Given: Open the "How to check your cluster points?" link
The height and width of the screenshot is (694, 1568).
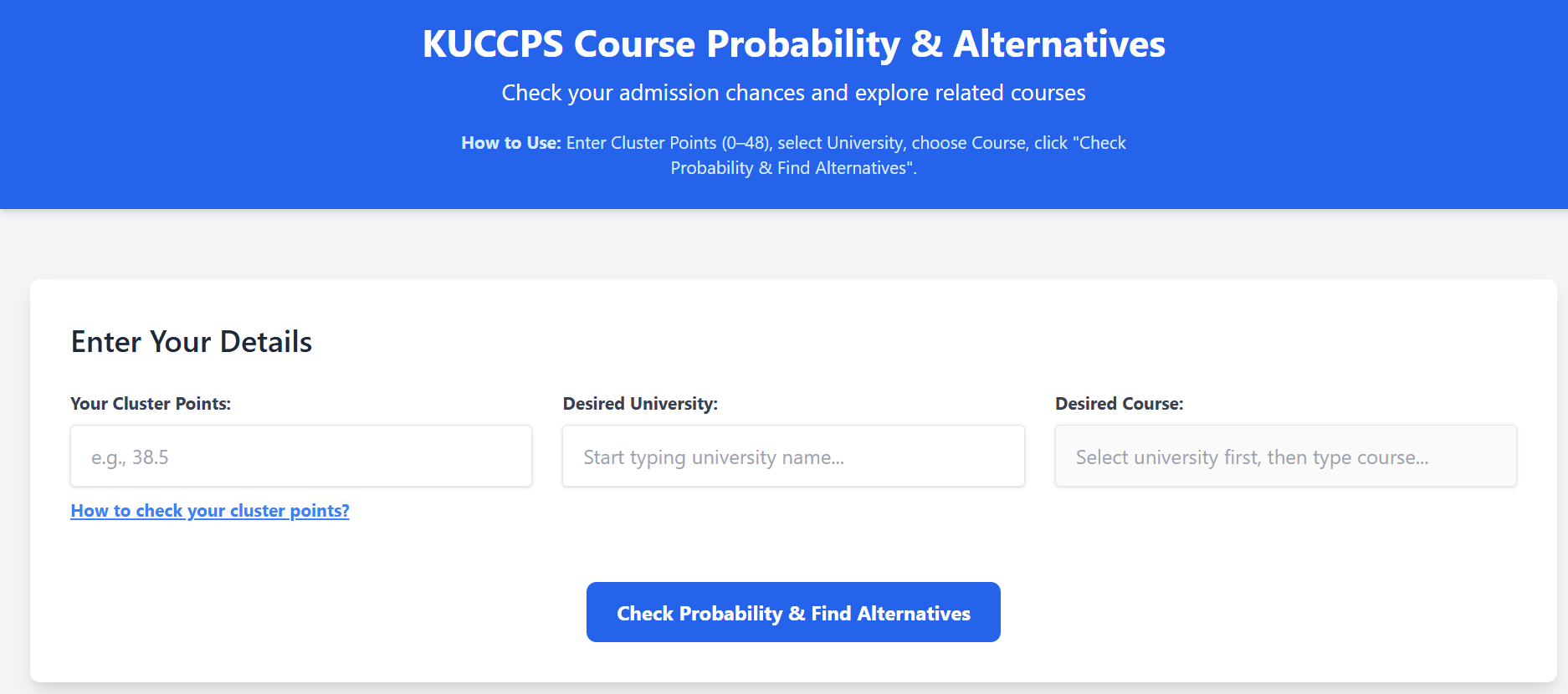Looking at the screenshot, I should (209, 510).
